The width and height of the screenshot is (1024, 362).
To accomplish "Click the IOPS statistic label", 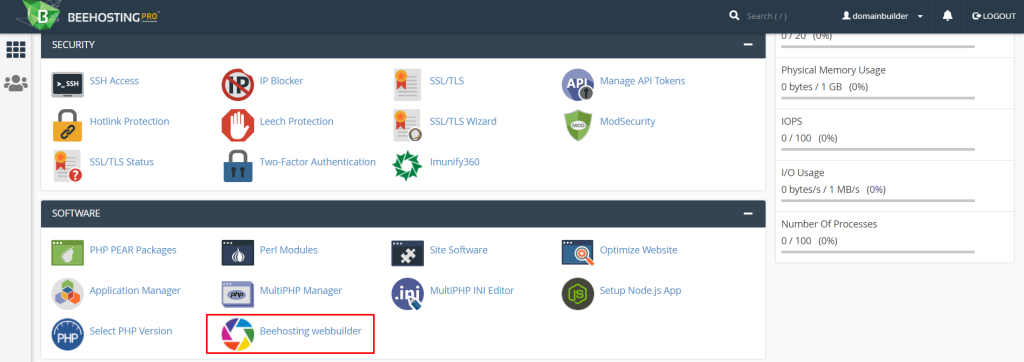I will [x=792, y=122].
